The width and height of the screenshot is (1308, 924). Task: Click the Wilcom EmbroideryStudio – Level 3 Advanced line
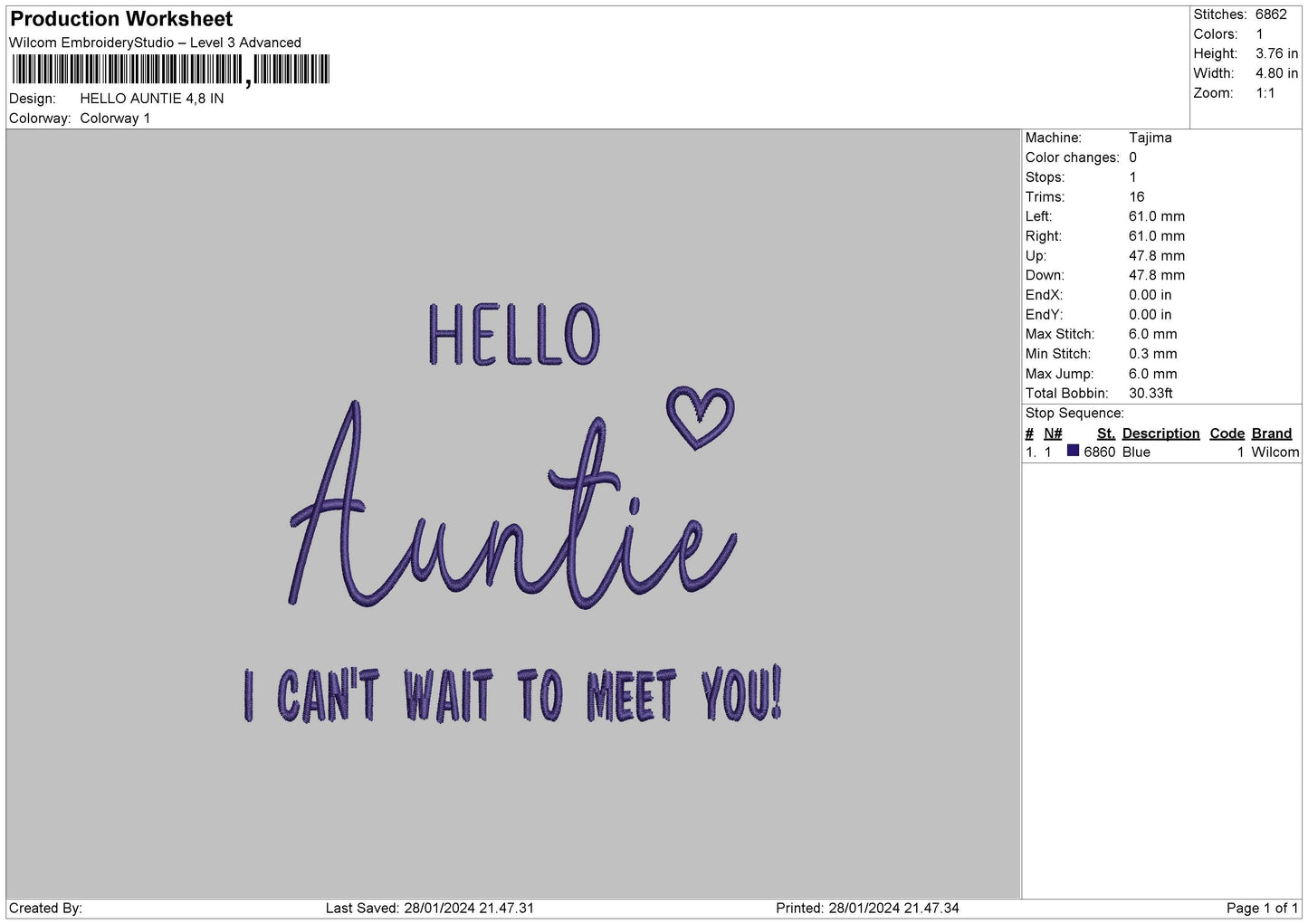tap(155, 43)
